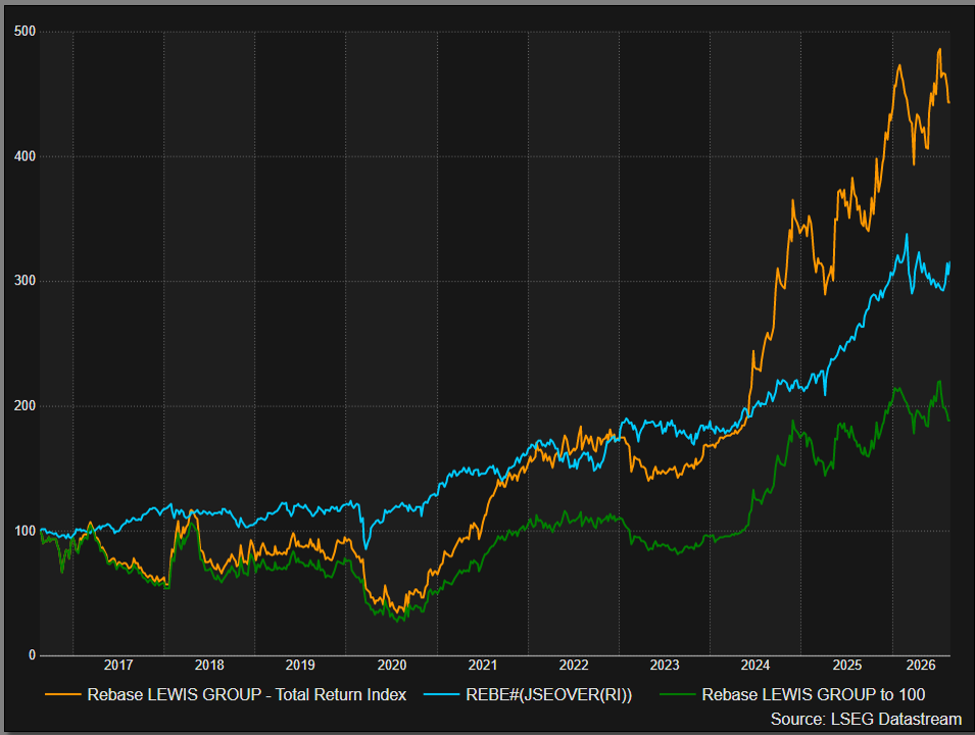
Task: Click the 2022 x-axis label
Action: tap(573, 665)
